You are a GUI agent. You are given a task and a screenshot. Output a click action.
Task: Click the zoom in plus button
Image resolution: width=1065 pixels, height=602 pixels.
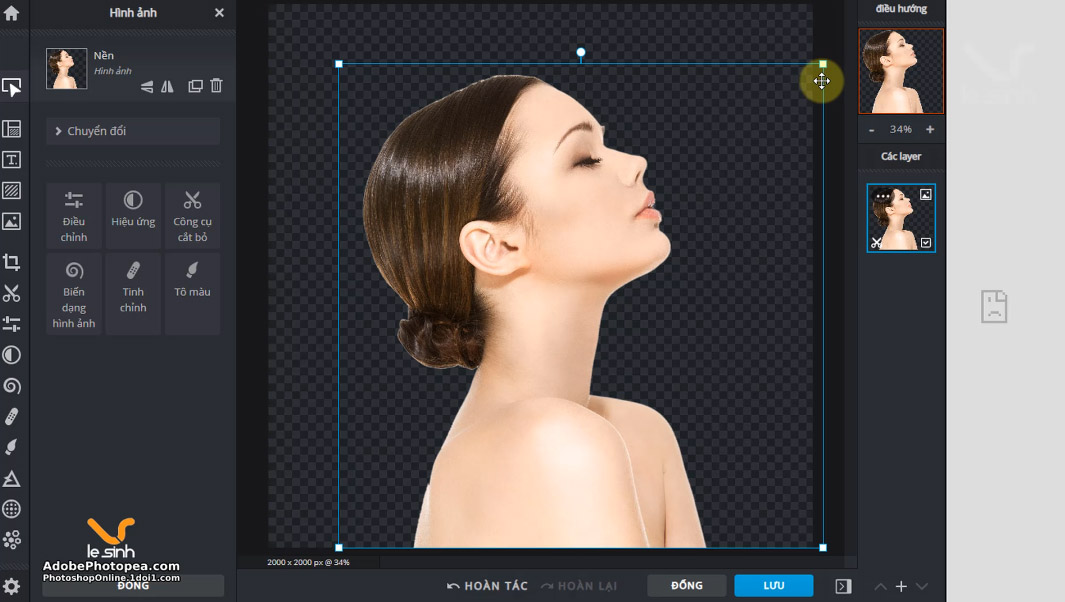[x=930, y=130]
